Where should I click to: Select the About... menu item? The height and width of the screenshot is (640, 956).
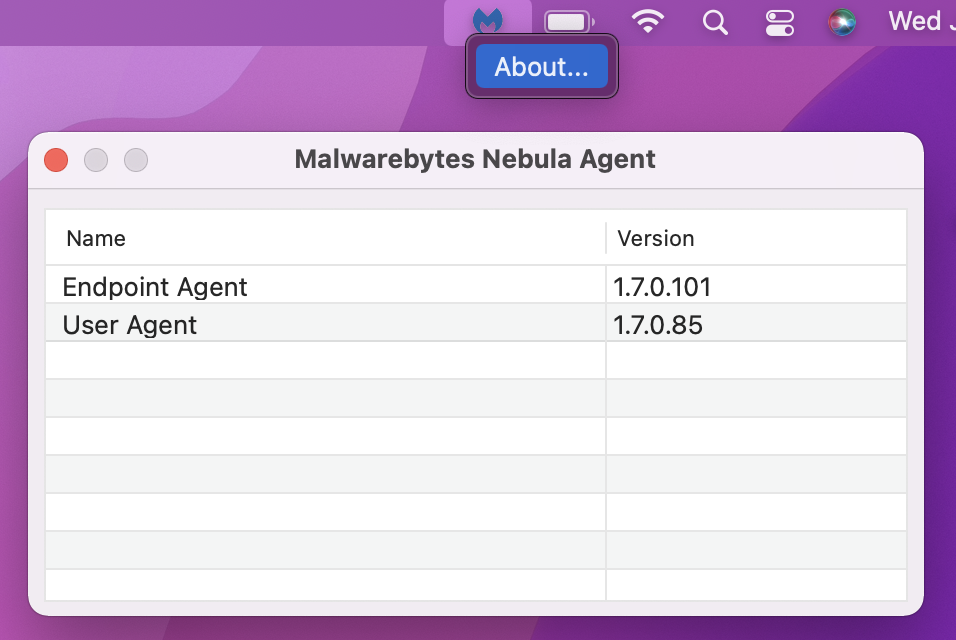click(x=541, y=67)
